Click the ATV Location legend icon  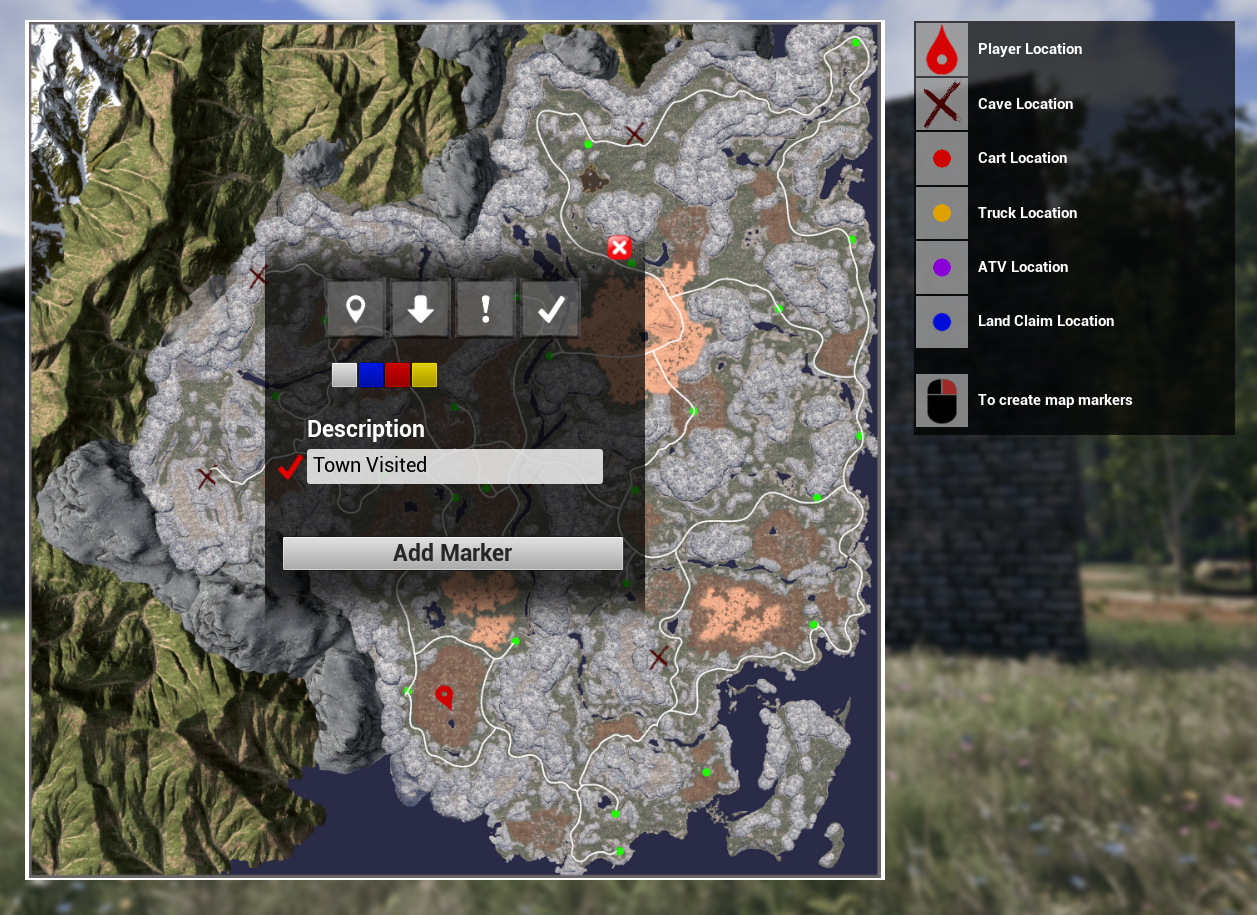click(941, 267)
